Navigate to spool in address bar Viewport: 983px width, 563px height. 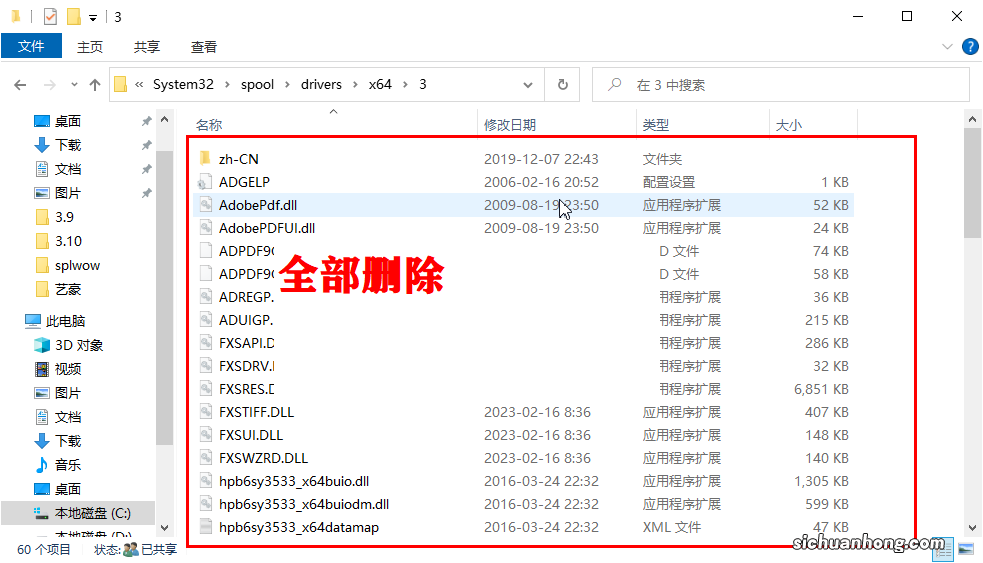point(257,84)
